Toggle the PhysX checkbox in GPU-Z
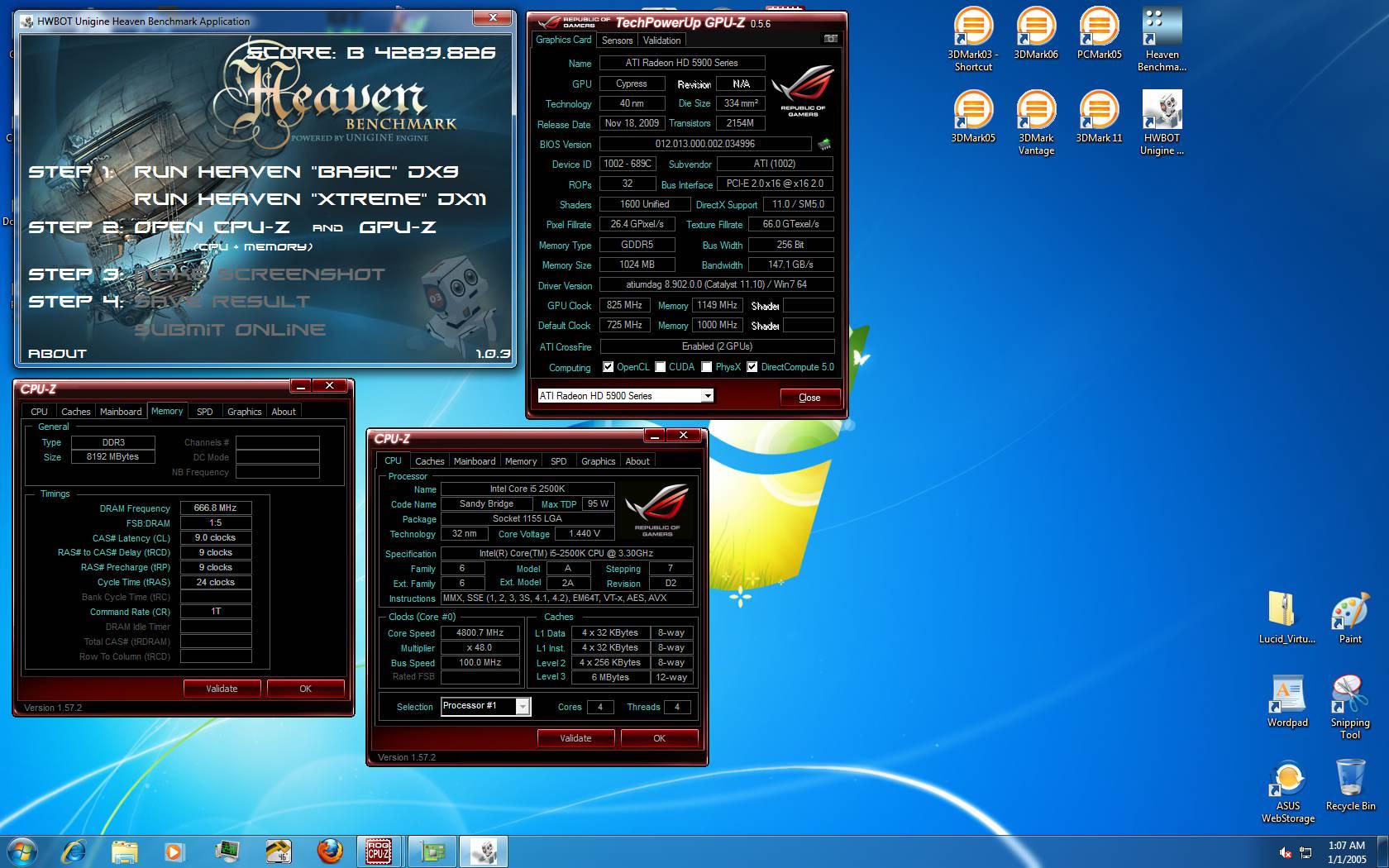 point(707,367)
